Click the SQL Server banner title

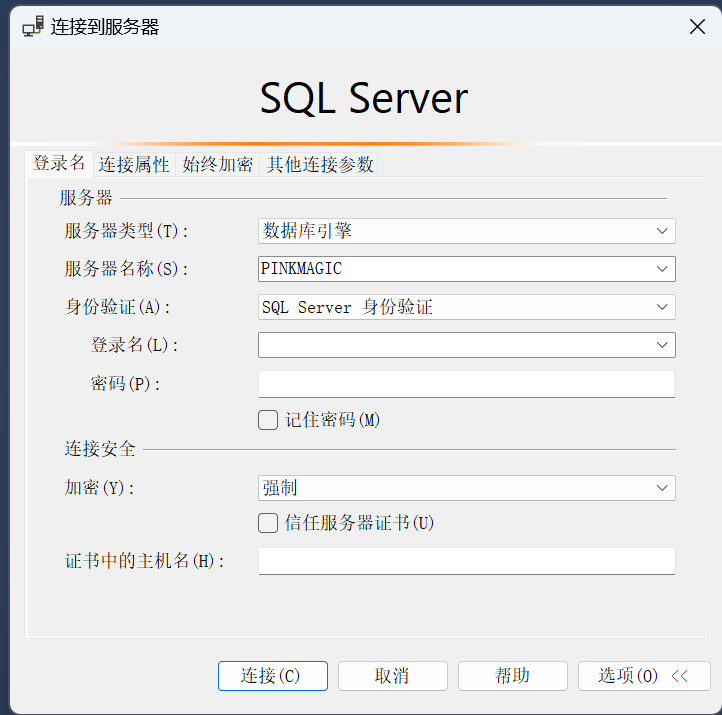click(364, 98)
